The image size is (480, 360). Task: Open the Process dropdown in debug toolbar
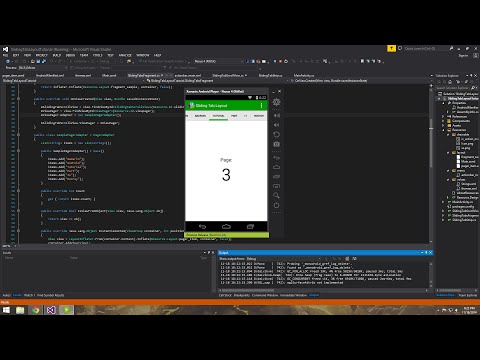(42, 68)
